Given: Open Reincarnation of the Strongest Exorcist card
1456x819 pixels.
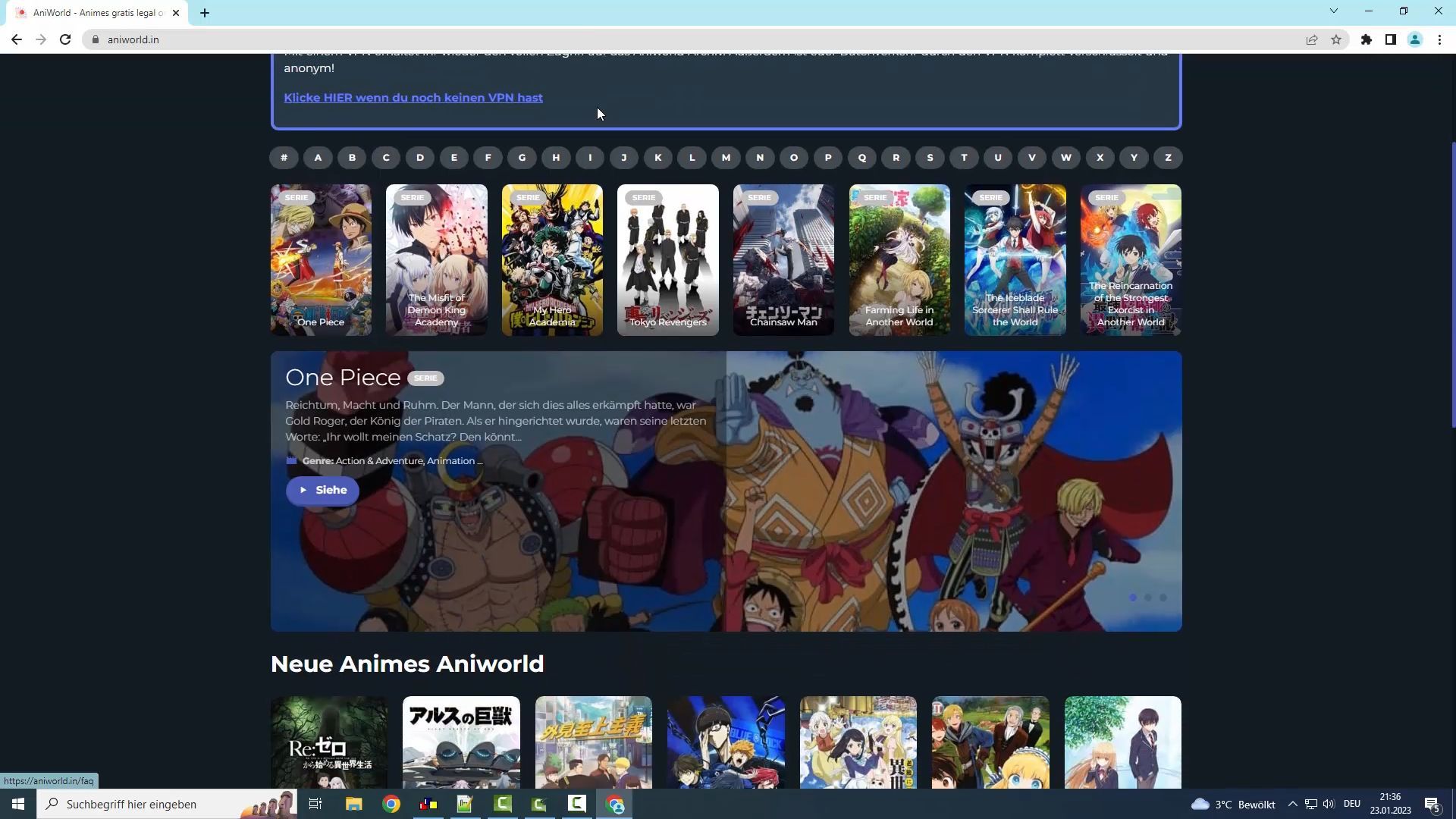Looking at the screenshot, I should tap(1131, 259).
